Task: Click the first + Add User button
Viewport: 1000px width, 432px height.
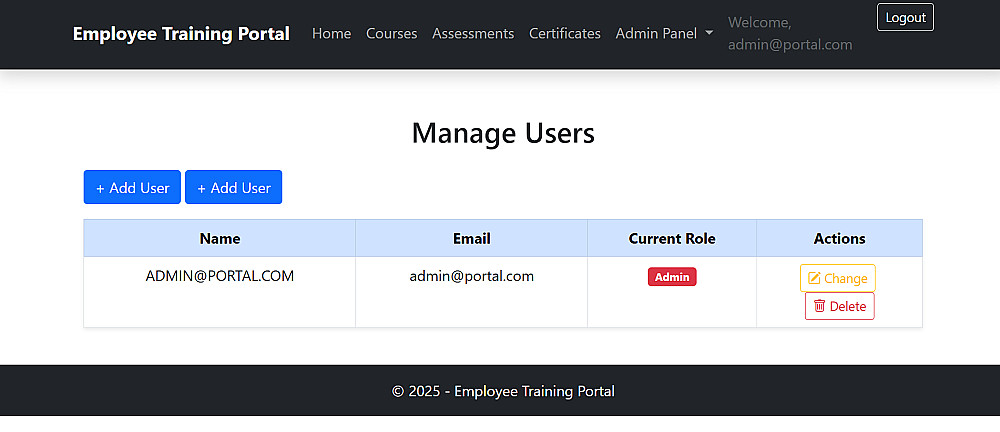Action: (x=132, y=187)
